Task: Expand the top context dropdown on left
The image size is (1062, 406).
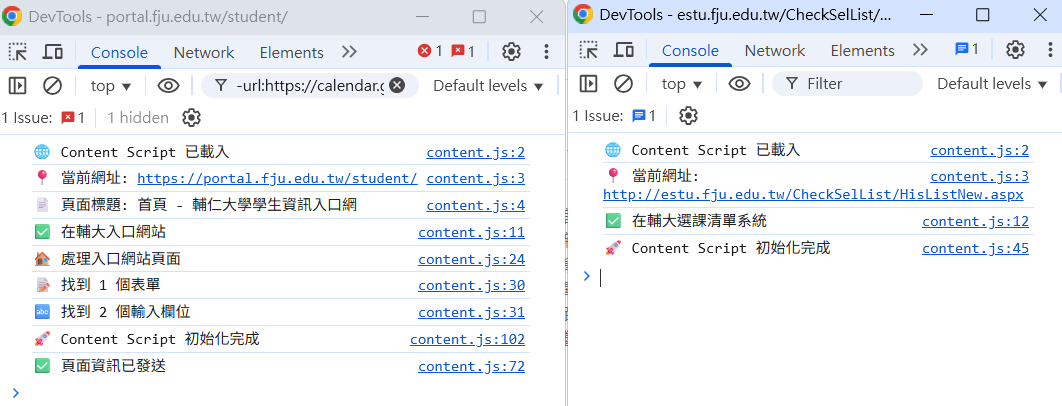Action: 103,86
